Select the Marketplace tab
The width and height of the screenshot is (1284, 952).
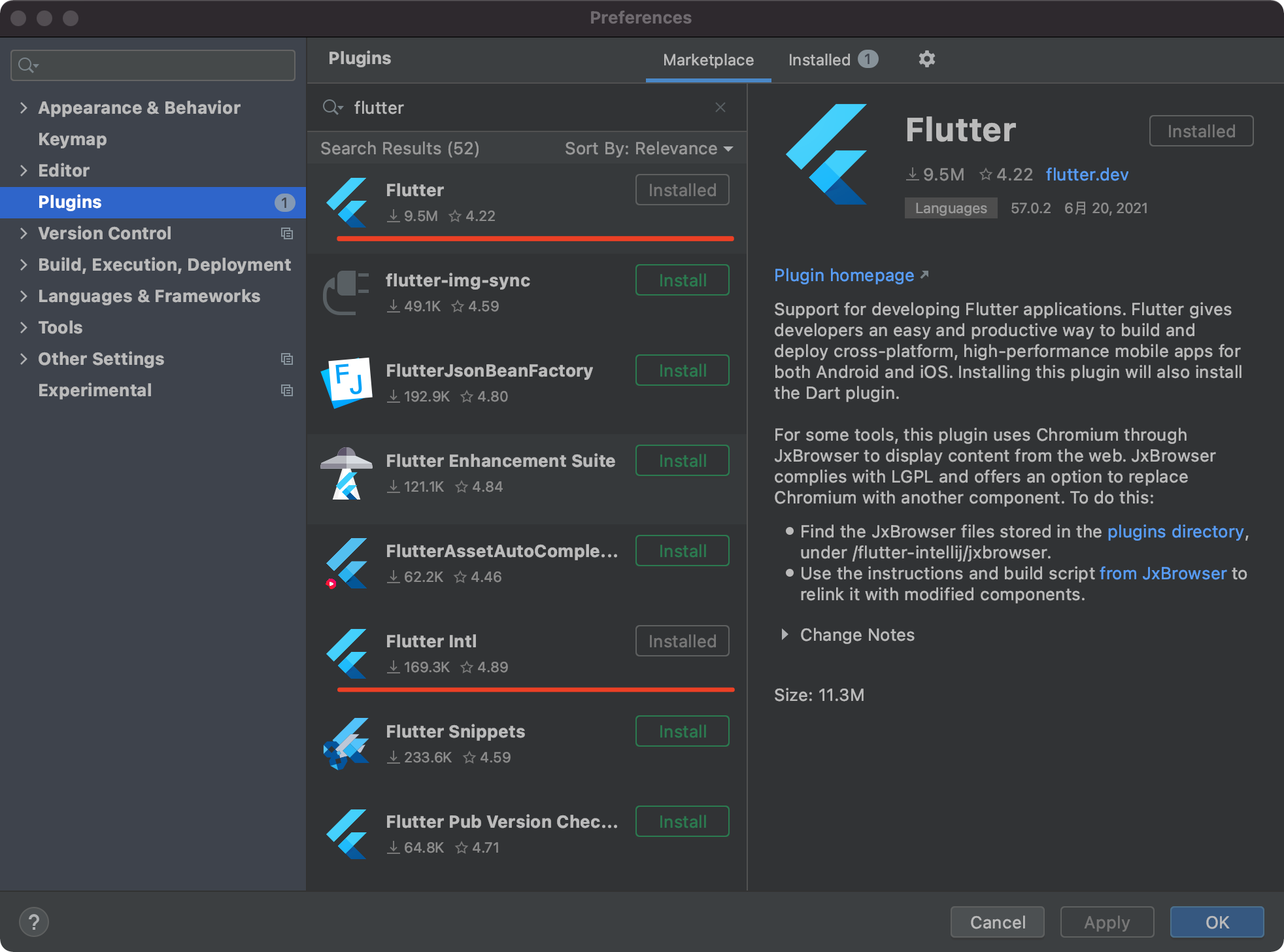pyautogui.click(x=708, y=59)
